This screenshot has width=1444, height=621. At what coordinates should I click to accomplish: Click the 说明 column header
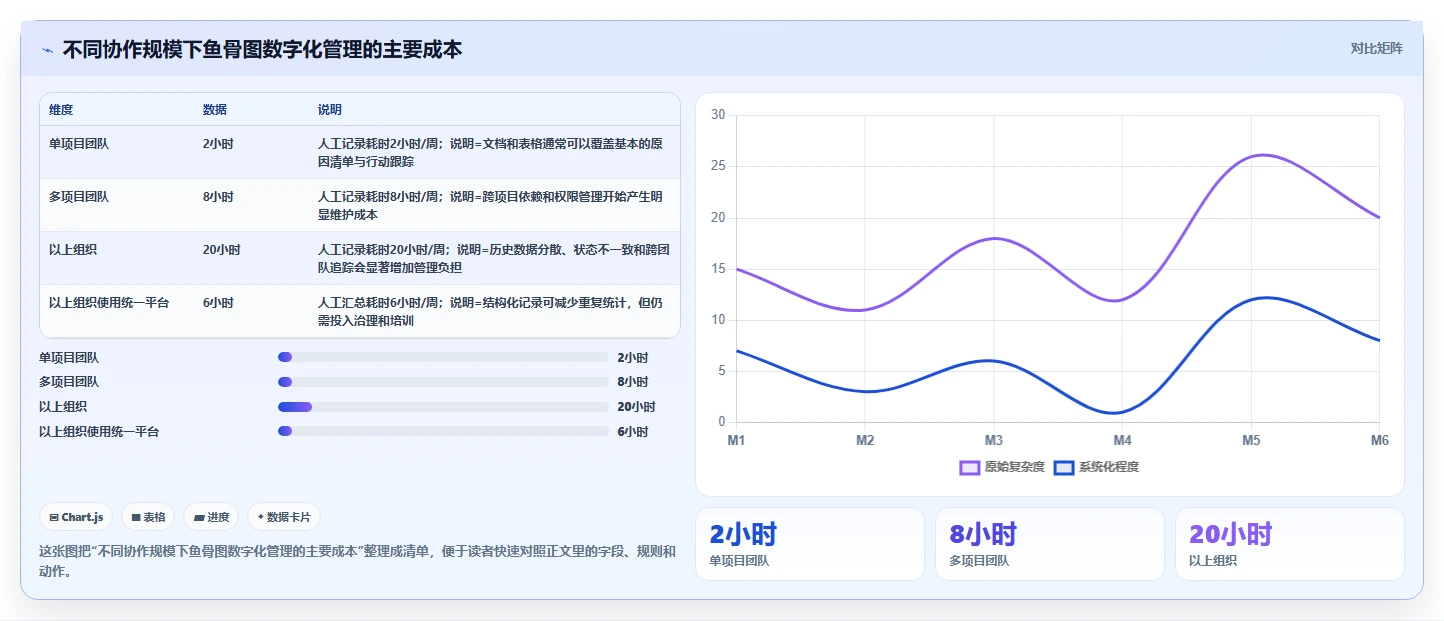[330, 109]
